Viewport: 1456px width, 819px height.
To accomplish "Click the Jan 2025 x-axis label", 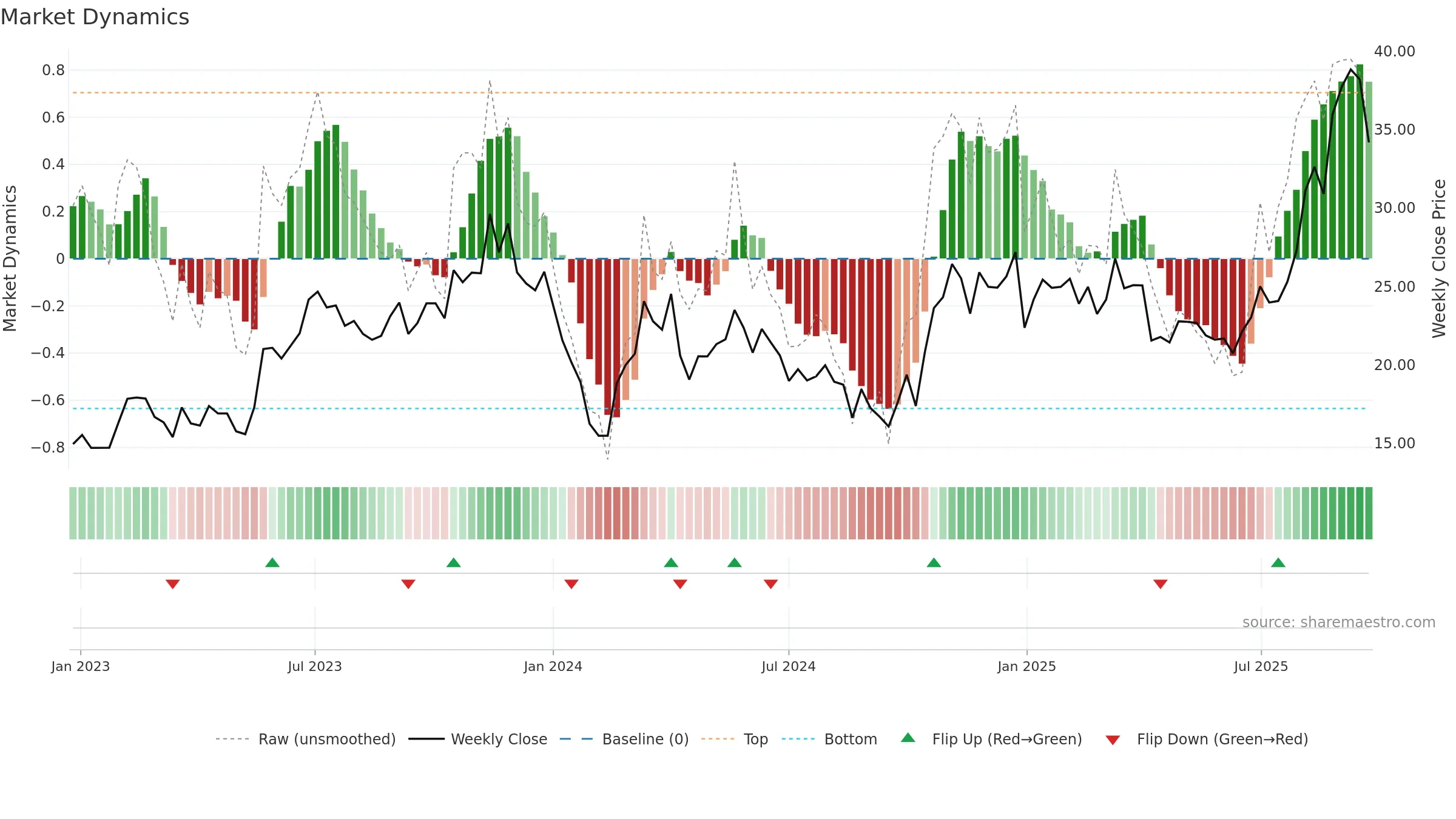I will [1027, 666].
